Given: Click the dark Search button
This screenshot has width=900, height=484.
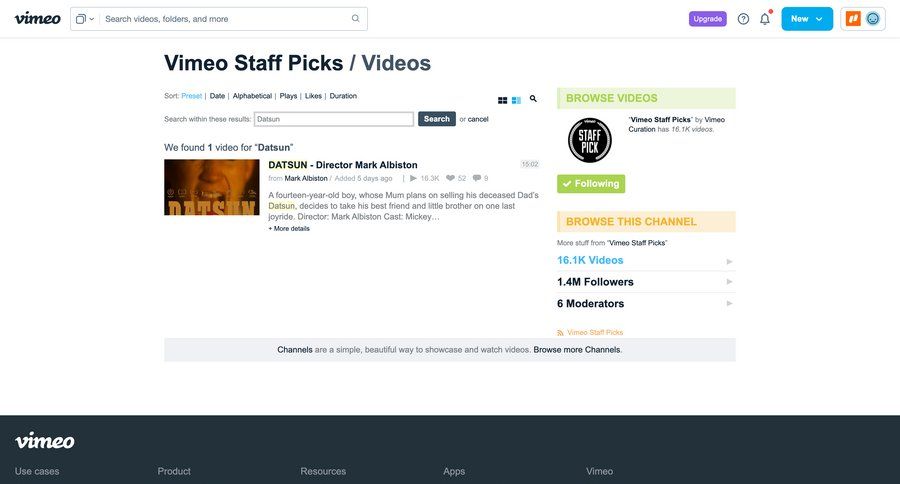Looking at the screenshot, I should pos(437,119).
